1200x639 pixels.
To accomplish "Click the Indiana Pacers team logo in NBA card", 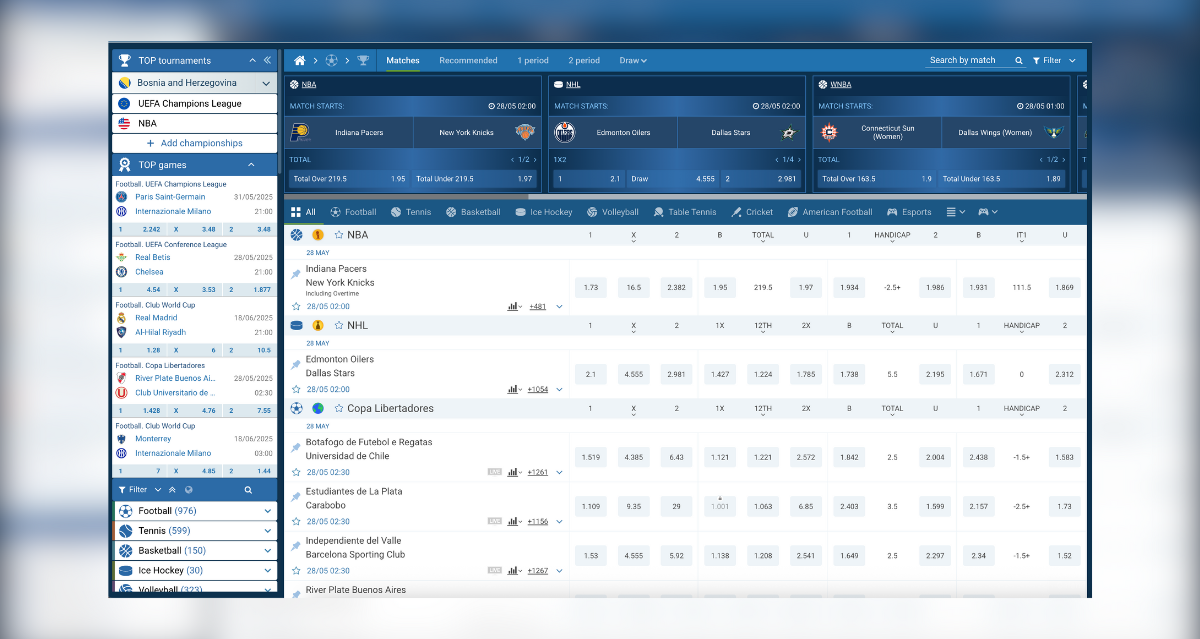I will click(x=300, y=132).
